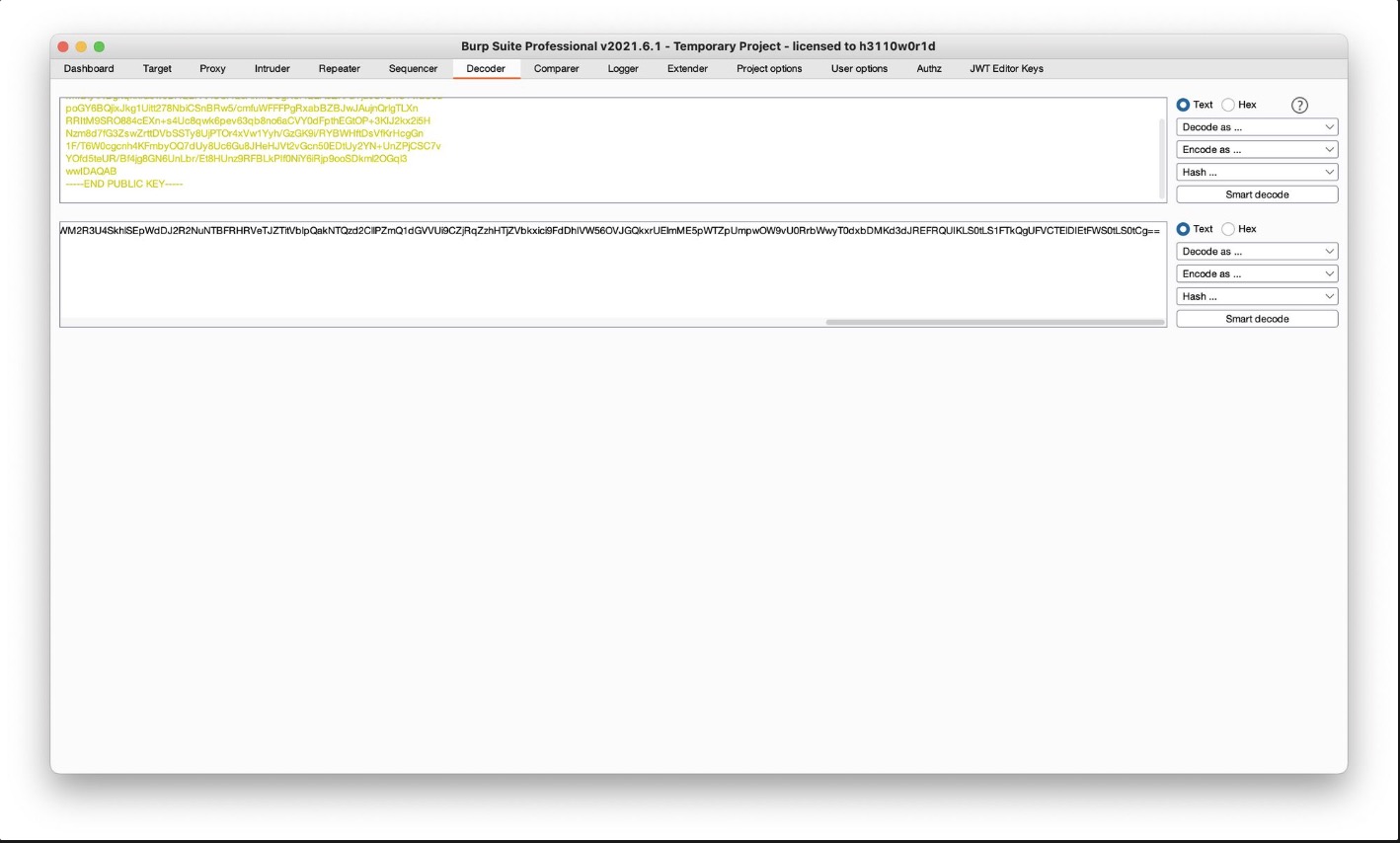The width and height of the screenshot is (1400, 843).
Task: Go to the Logger tab
Action: [x=623, y=69]
